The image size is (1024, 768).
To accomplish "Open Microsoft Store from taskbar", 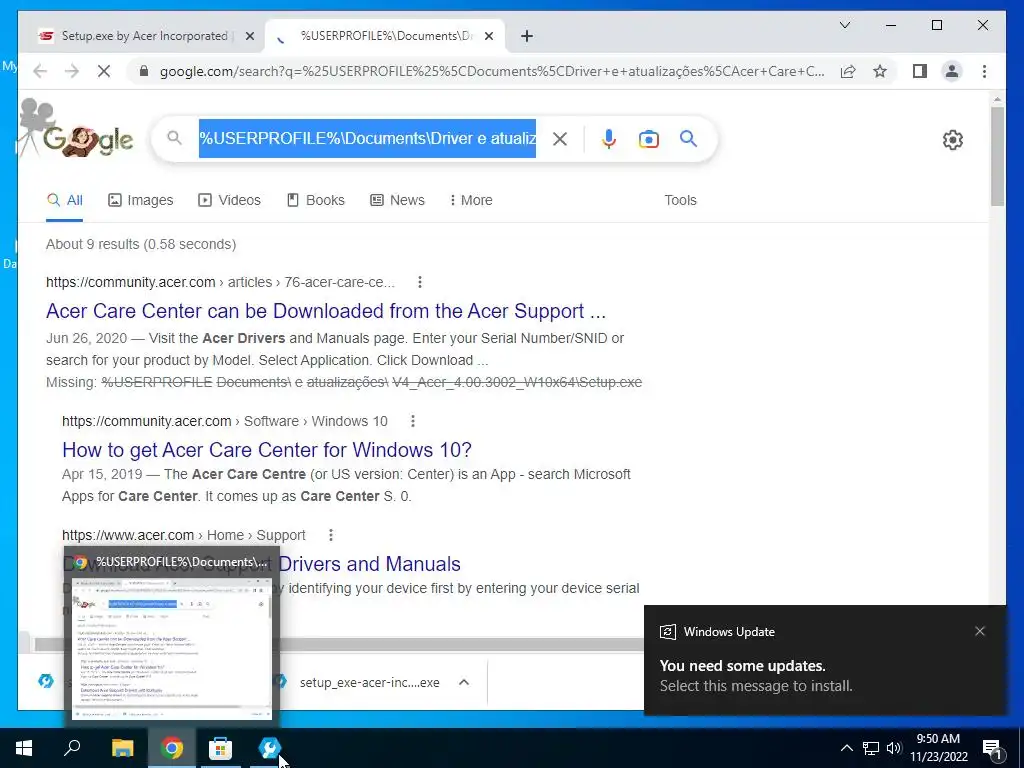I will (x=220, y=748).
